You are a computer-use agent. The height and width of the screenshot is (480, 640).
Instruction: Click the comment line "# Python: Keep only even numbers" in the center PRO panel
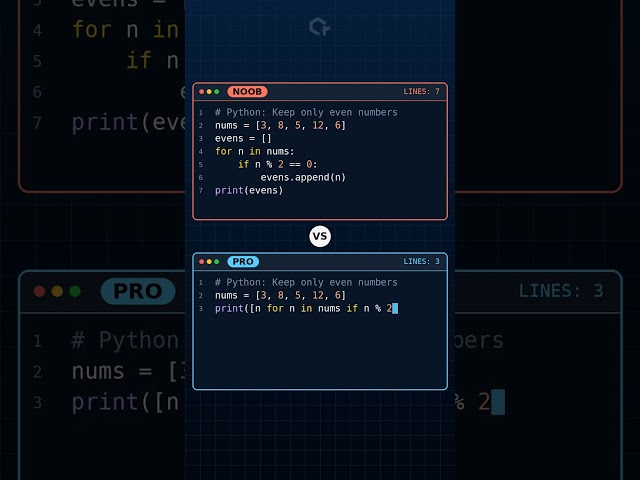click(306, 282)
